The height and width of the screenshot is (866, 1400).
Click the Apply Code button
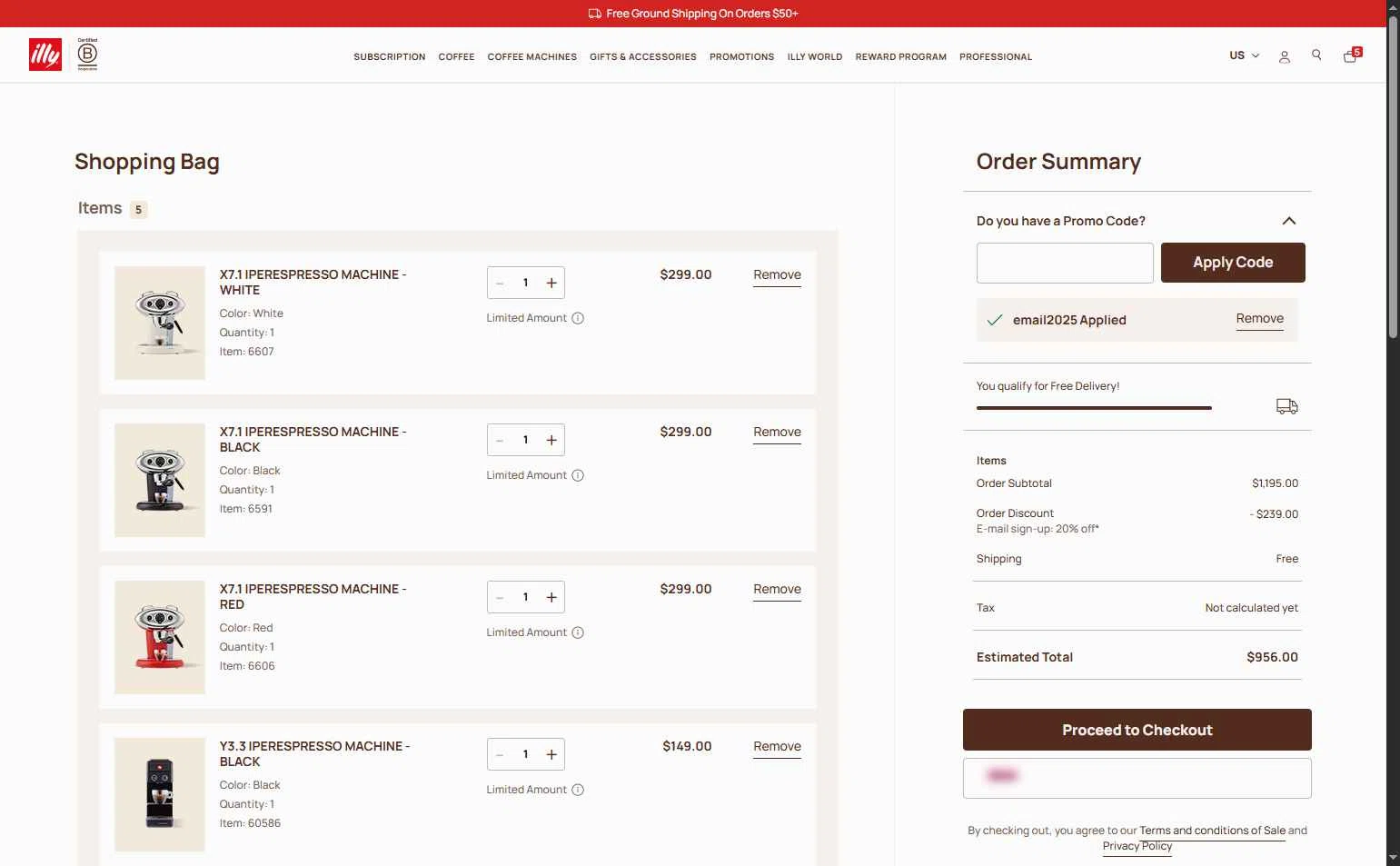coord(1233,263)
